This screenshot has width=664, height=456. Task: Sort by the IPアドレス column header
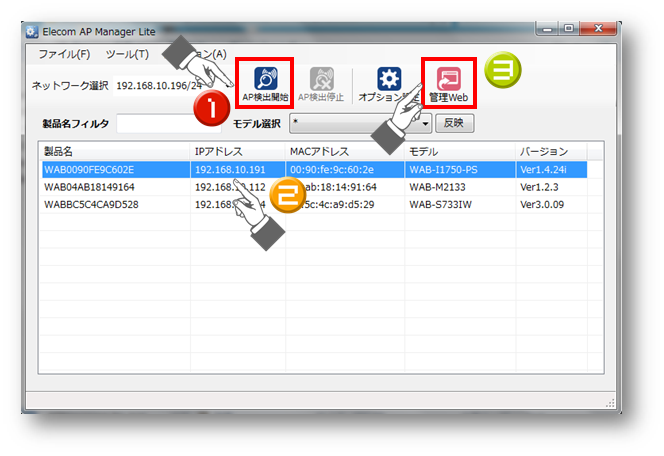click(238, 151)
